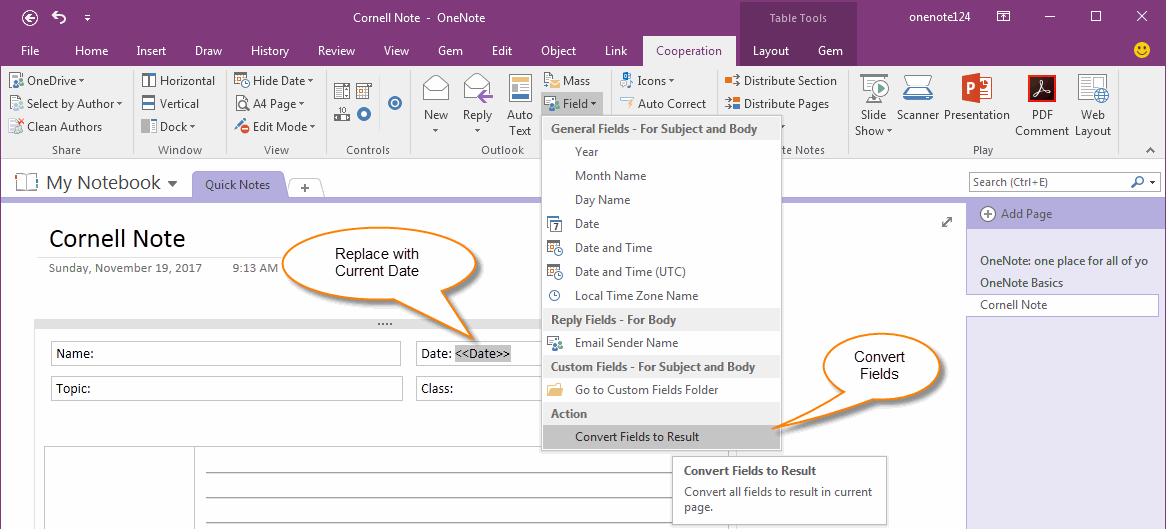Screen dimensions: 1166x529
Task: Choose Year field from menu
Action: pos(662,152)
